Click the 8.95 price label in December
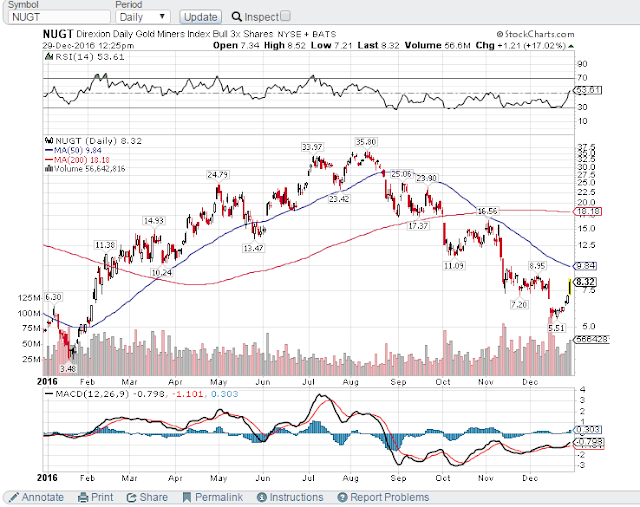Screen dimensions: 640x507 [537, 266]
